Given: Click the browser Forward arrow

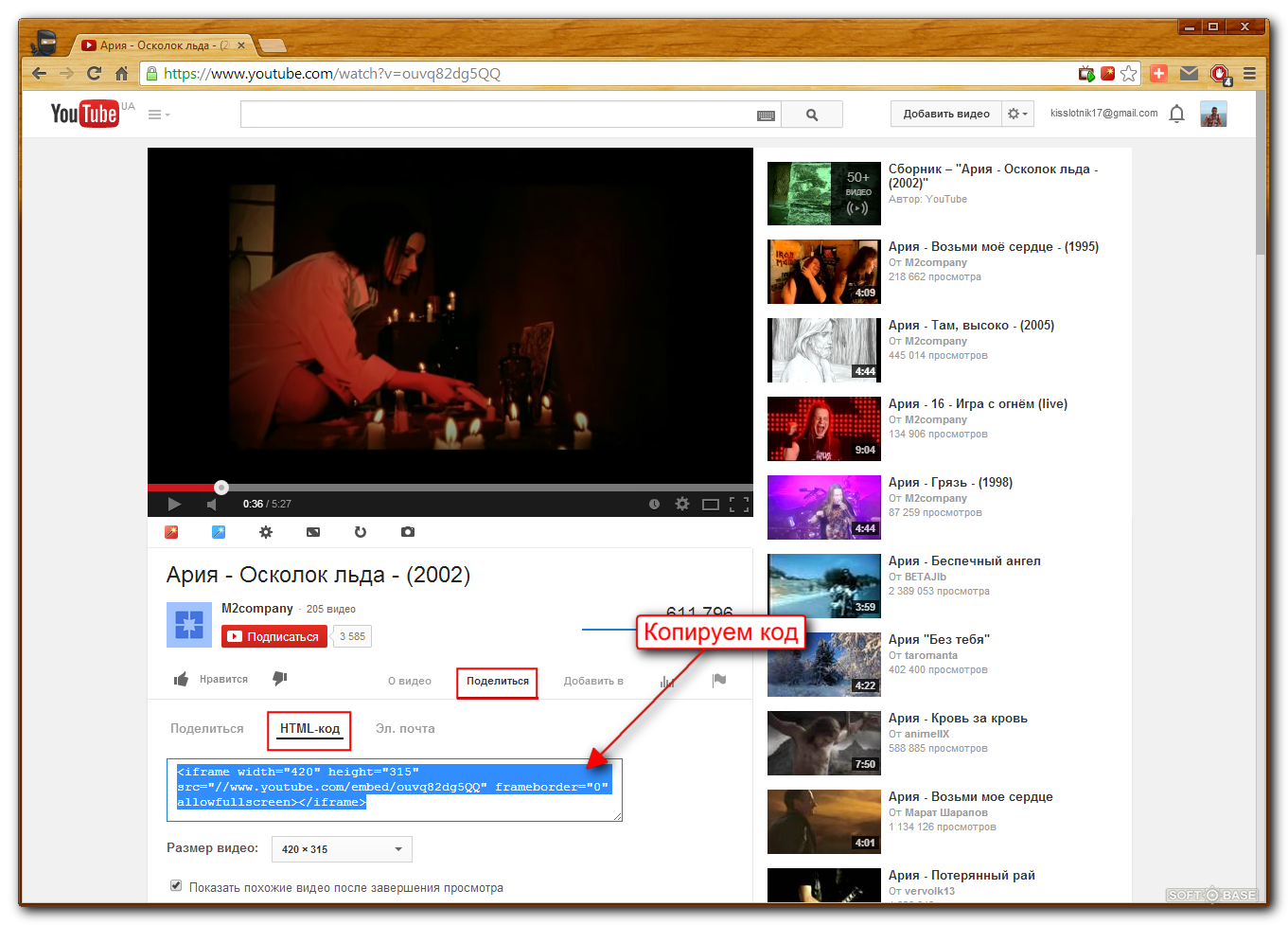Looking at the screenshot, I should 66,73.
